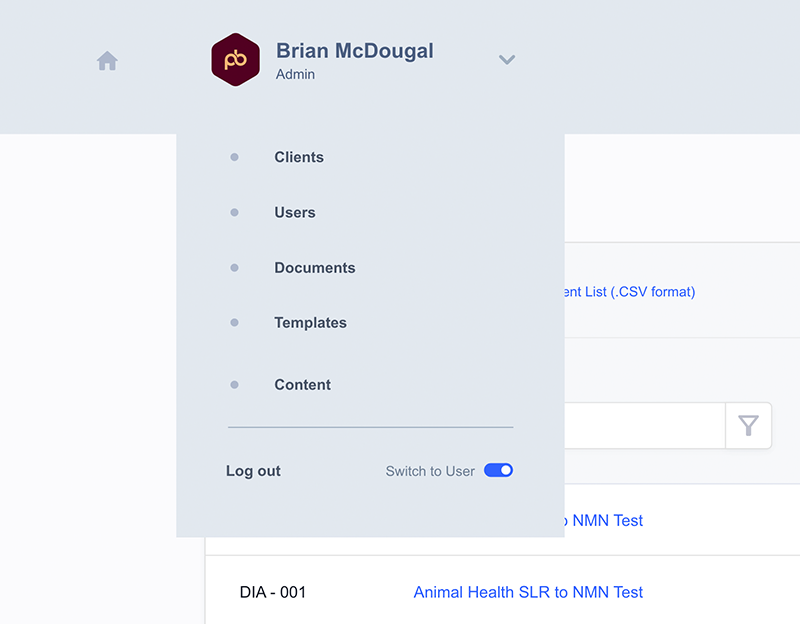The image size is (800, 624).
Task: Choose Templates in the admin menu
Action: pyautogui.click(x=310, y=322)
